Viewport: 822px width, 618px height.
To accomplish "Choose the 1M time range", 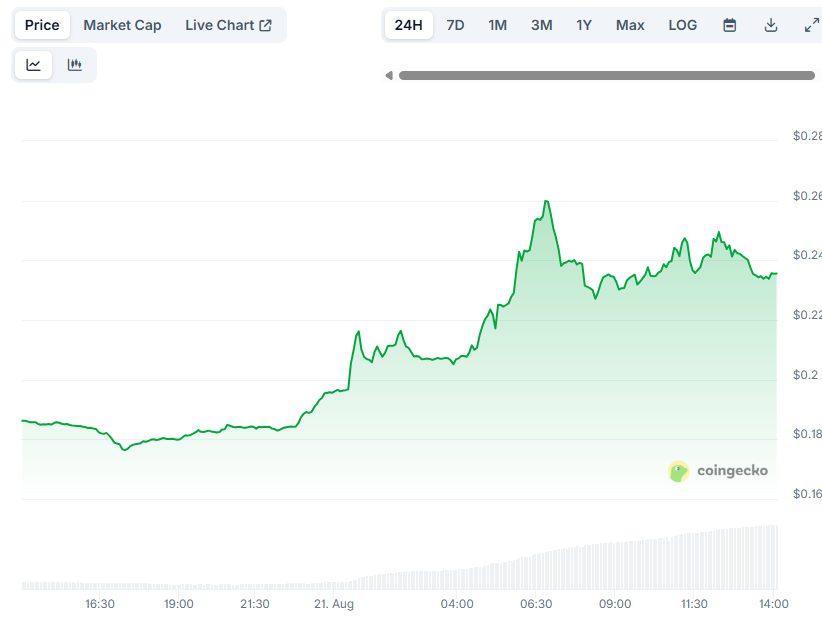I will 497,25.
